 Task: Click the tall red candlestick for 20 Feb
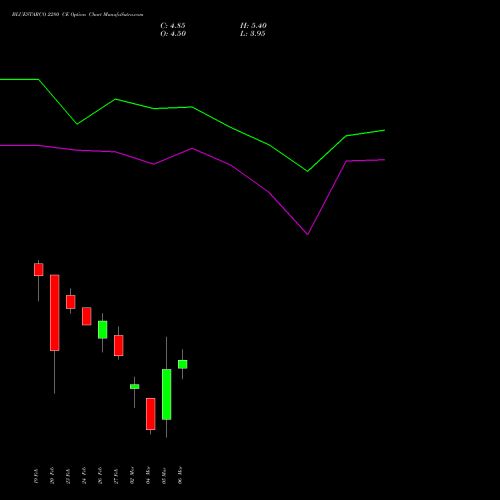point(55,313)
